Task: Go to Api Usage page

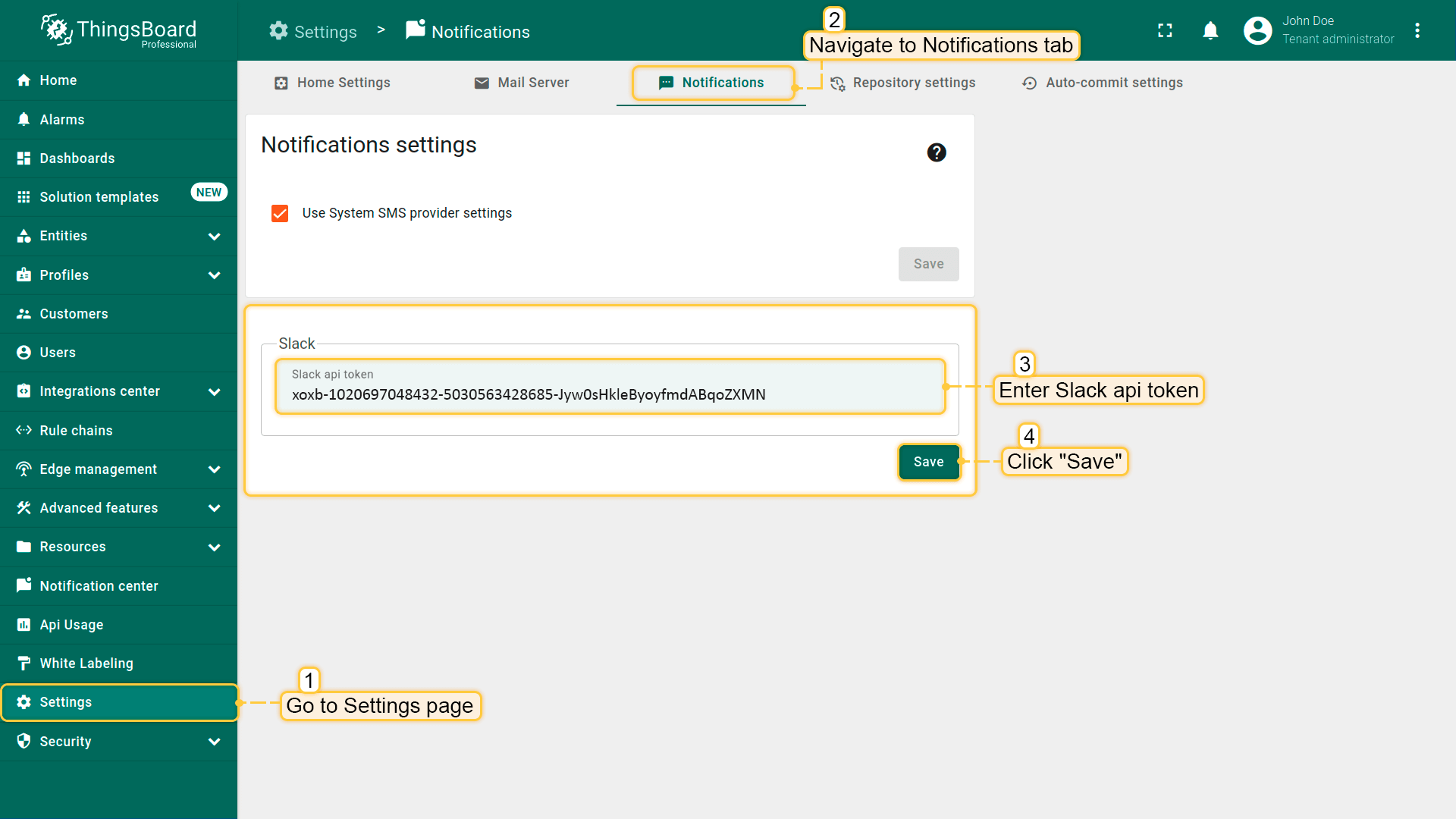Action: pyautogui.click(x=71, y=624)
